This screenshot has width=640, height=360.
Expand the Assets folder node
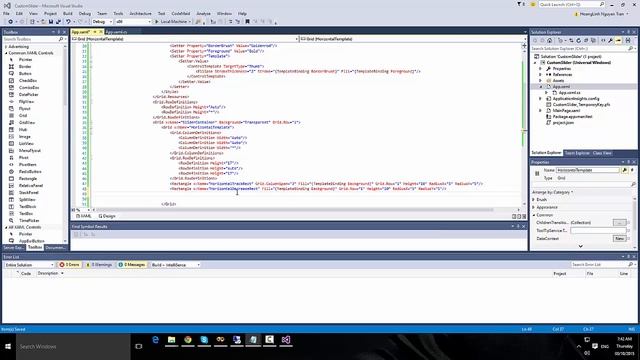[540, 80]
